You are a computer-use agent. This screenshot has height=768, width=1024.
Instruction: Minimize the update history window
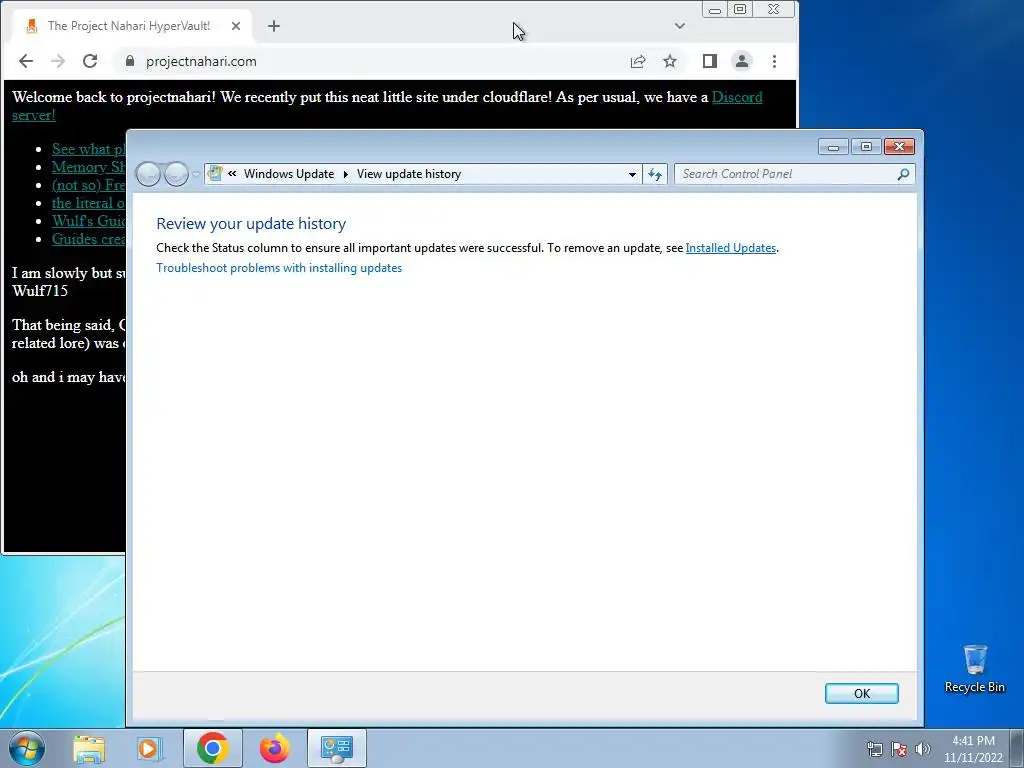coord(833,147)
